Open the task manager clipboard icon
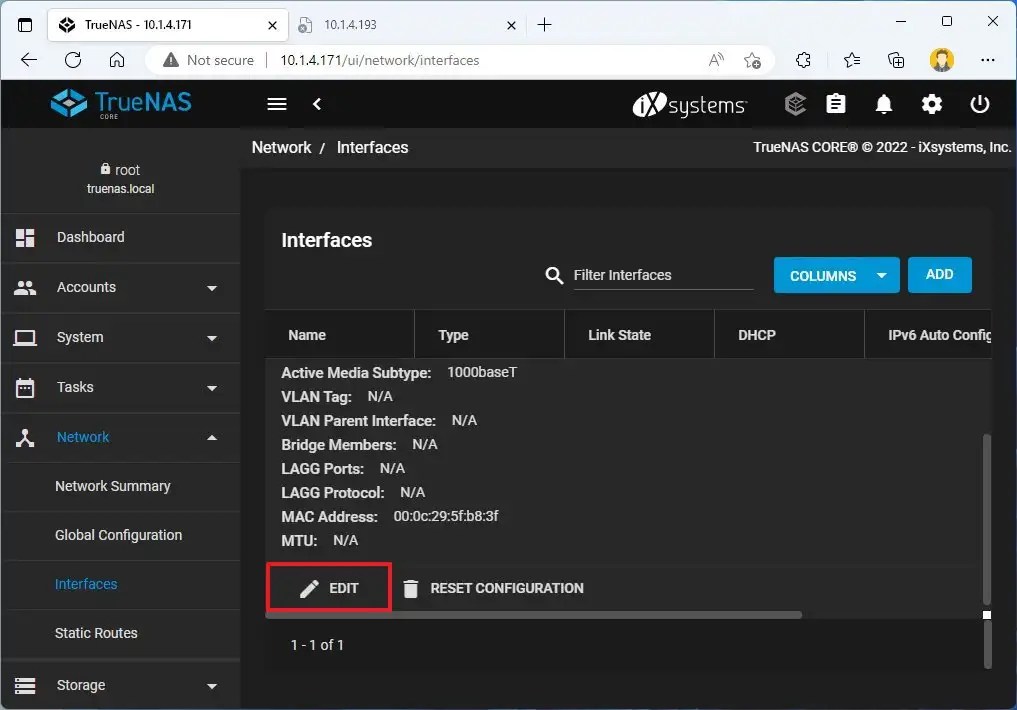Screen dimensions: 1017x710 tap(836, 104)
